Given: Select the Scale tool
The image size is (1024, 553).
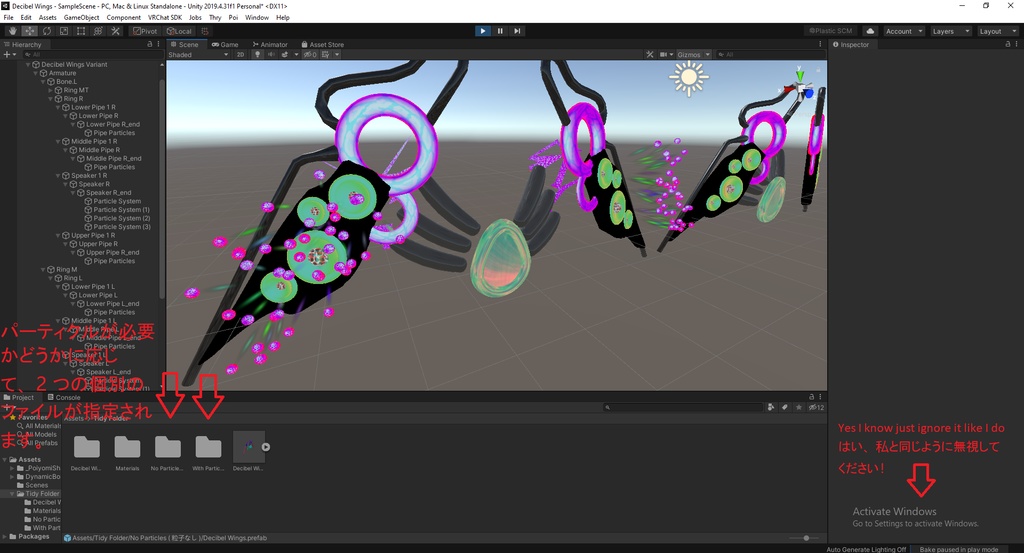Looking at the screenshot, I should point(64,31).
